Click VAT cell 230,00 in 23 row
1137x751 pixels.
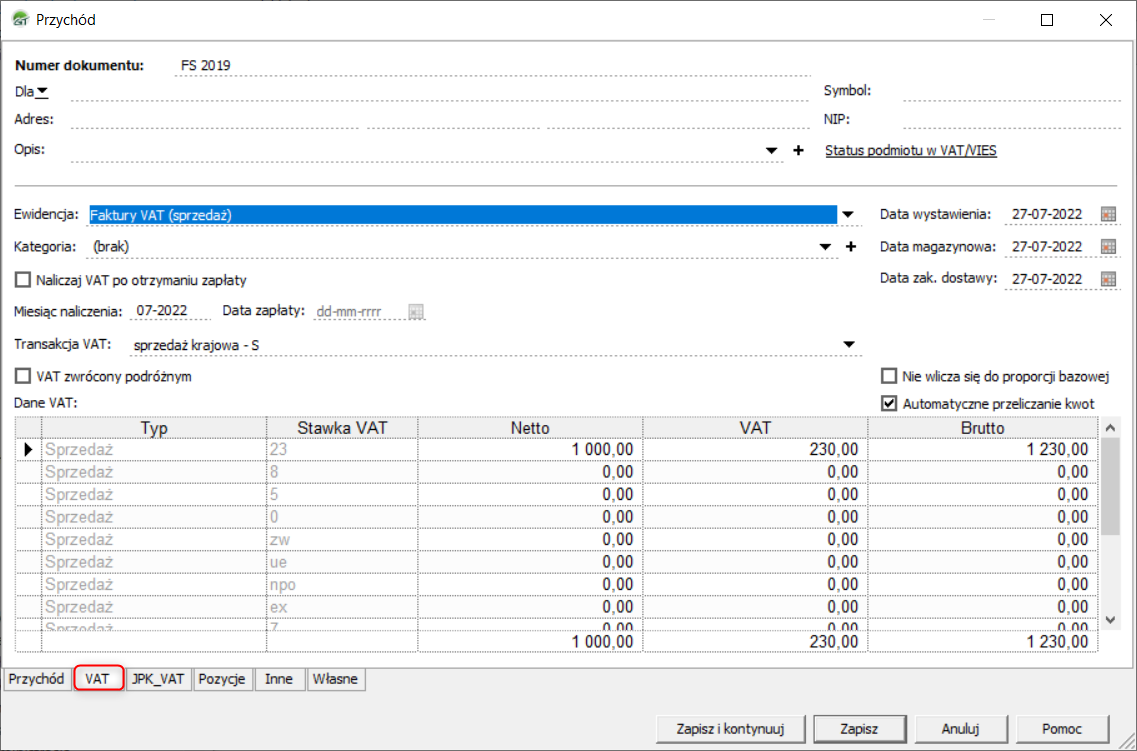click(x=755, y=449)
